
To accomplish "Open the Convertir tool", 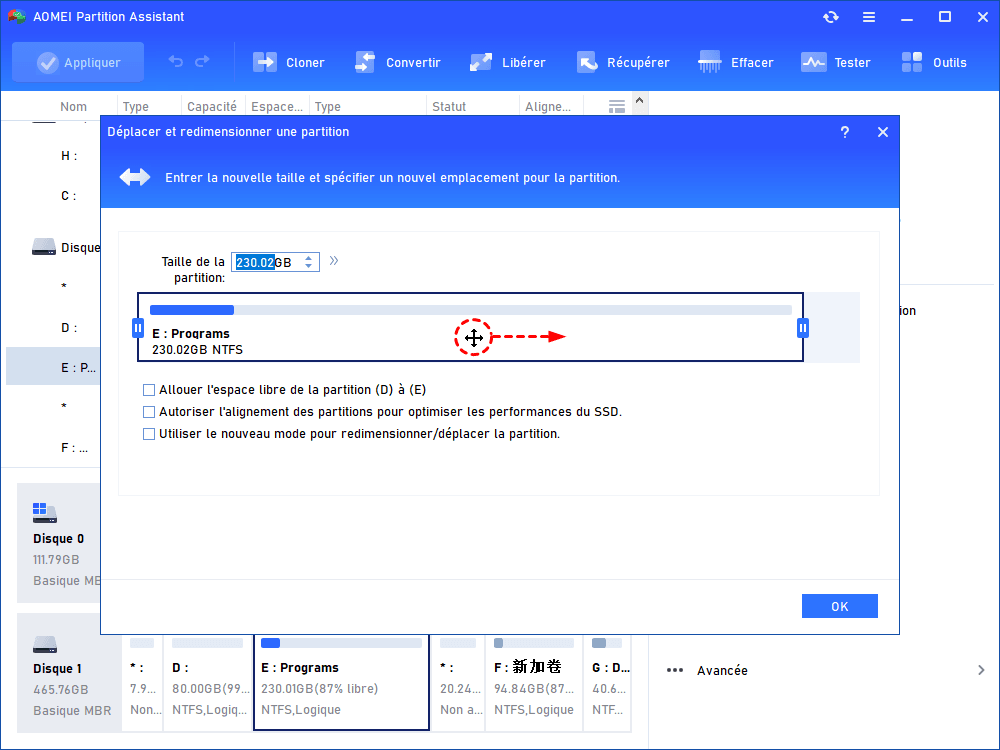I will (x=397, y=62).
